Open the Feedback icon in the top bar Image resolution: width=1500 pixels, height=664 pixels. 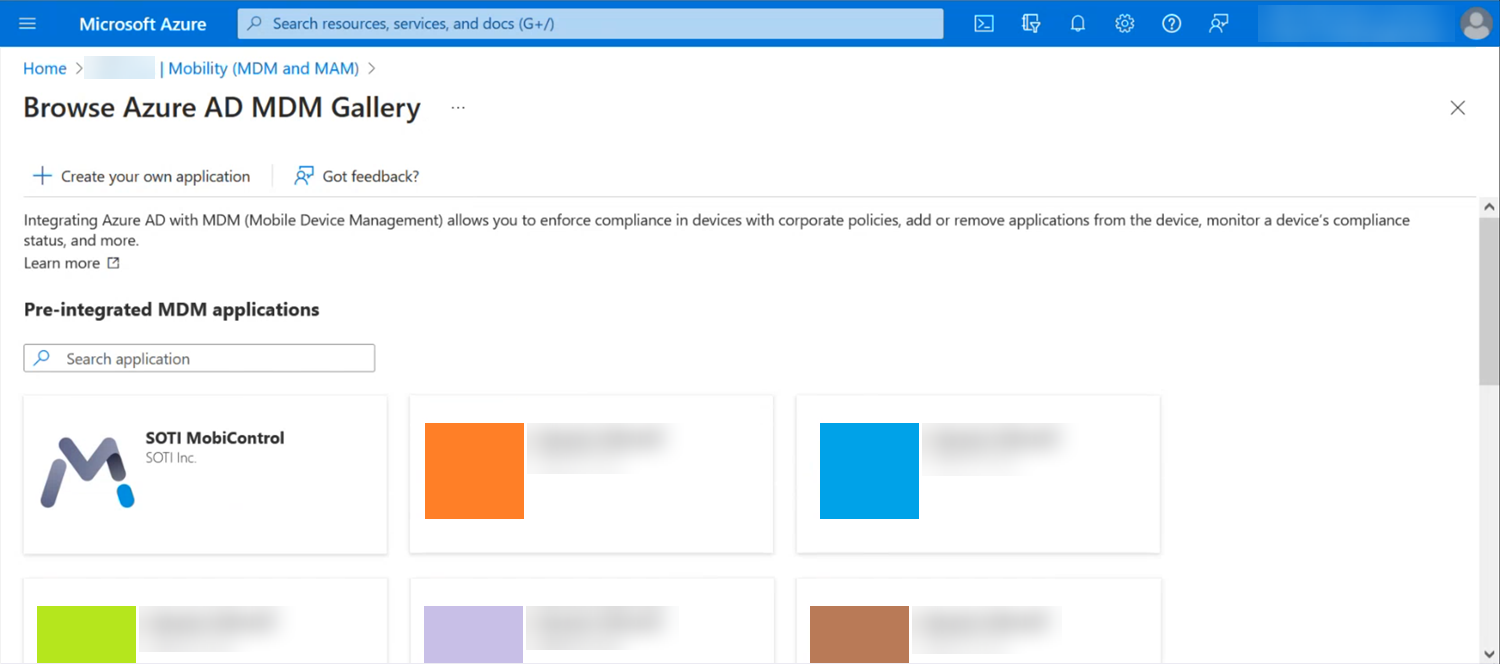(x=1218, y=23)
